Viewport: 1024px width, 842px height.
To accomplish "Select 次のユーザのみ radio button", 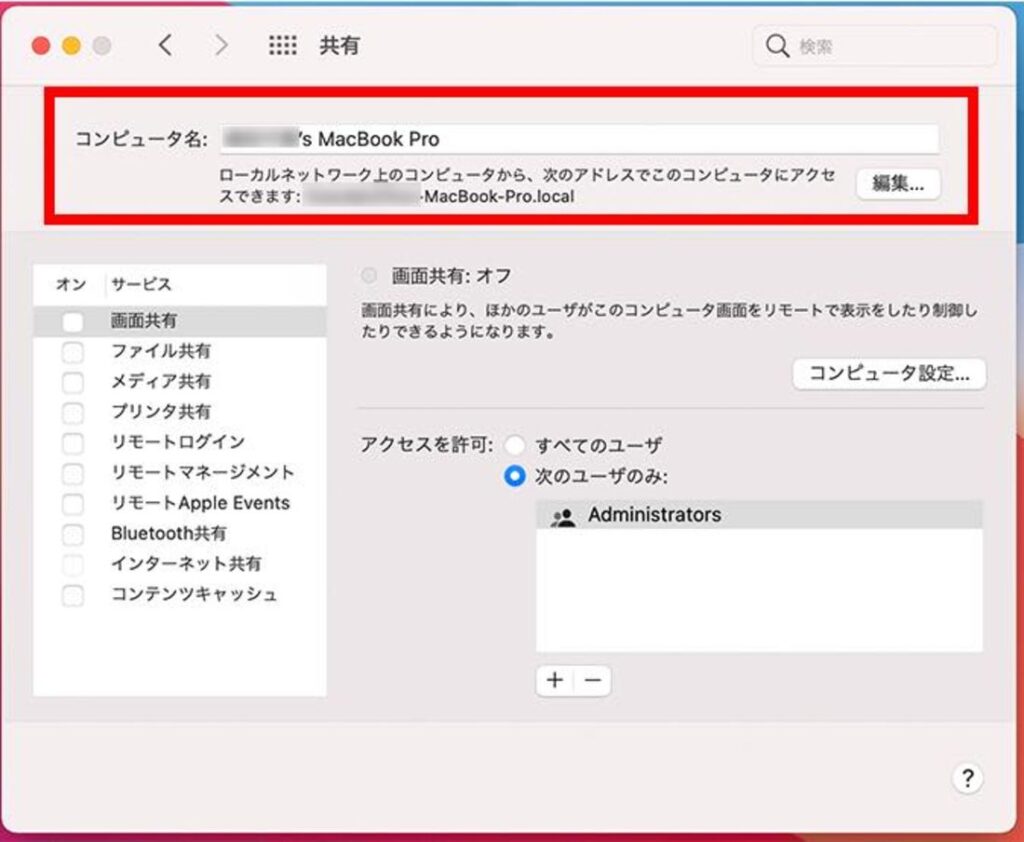I will coord(515,476).
